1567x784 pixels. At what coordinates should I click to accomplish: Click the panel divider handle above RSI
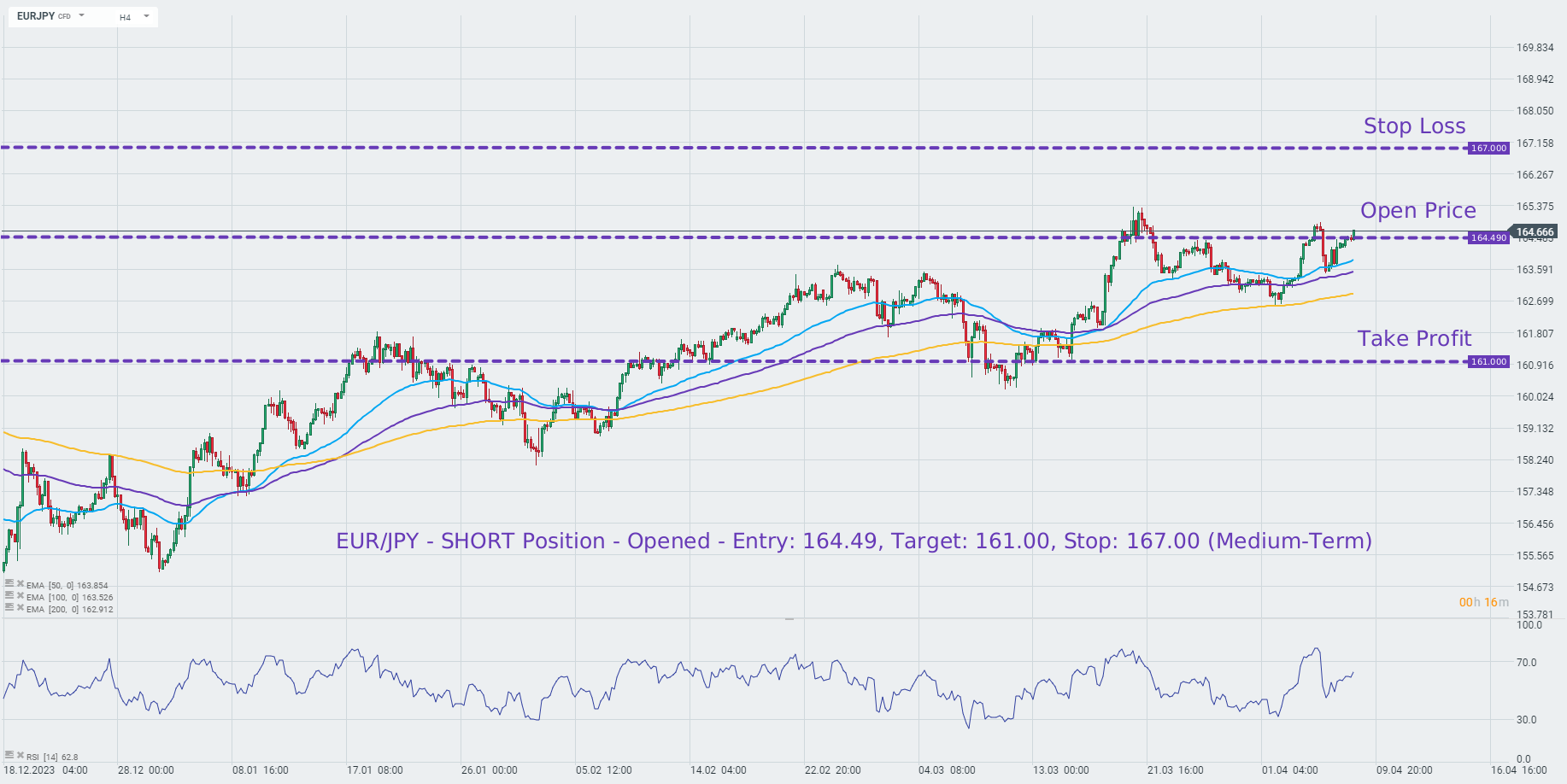tap(789, 617)
